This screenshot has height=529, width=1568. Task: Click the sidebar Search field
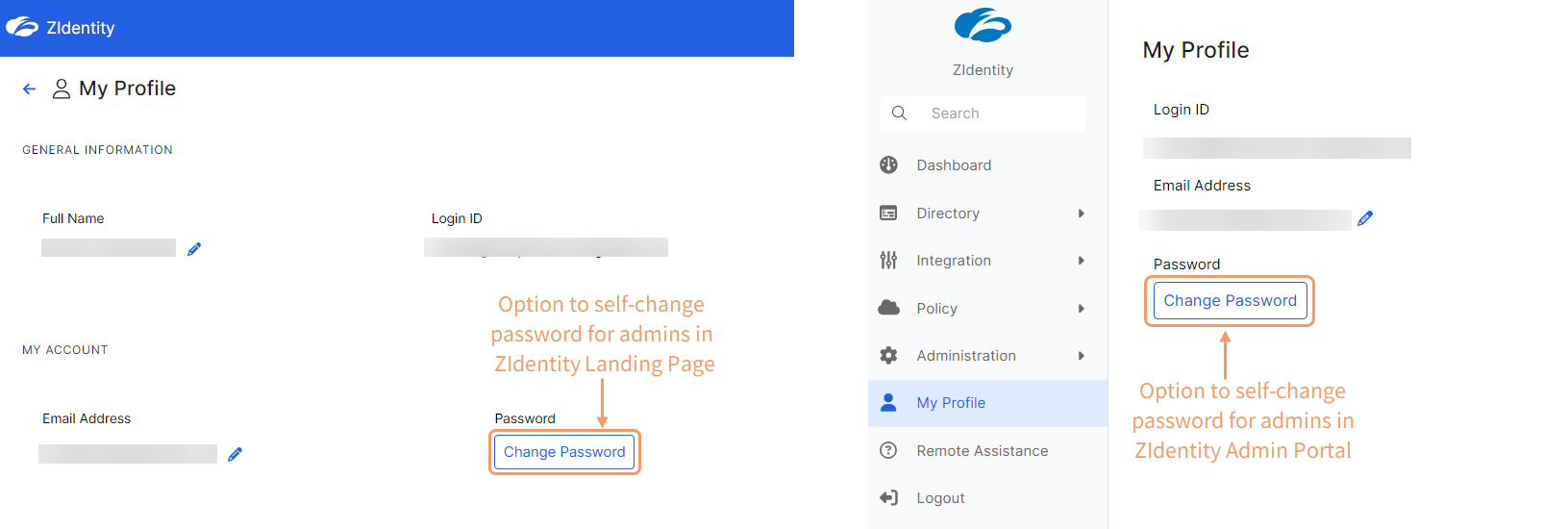coord(983,113)
